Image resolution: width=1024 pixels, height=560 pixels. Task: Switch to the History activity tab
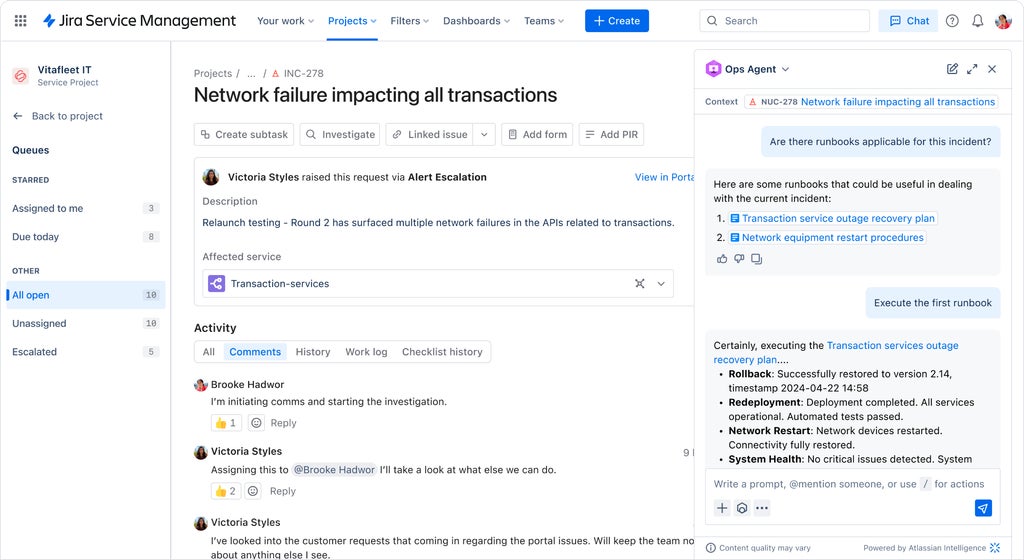point(313,352)
